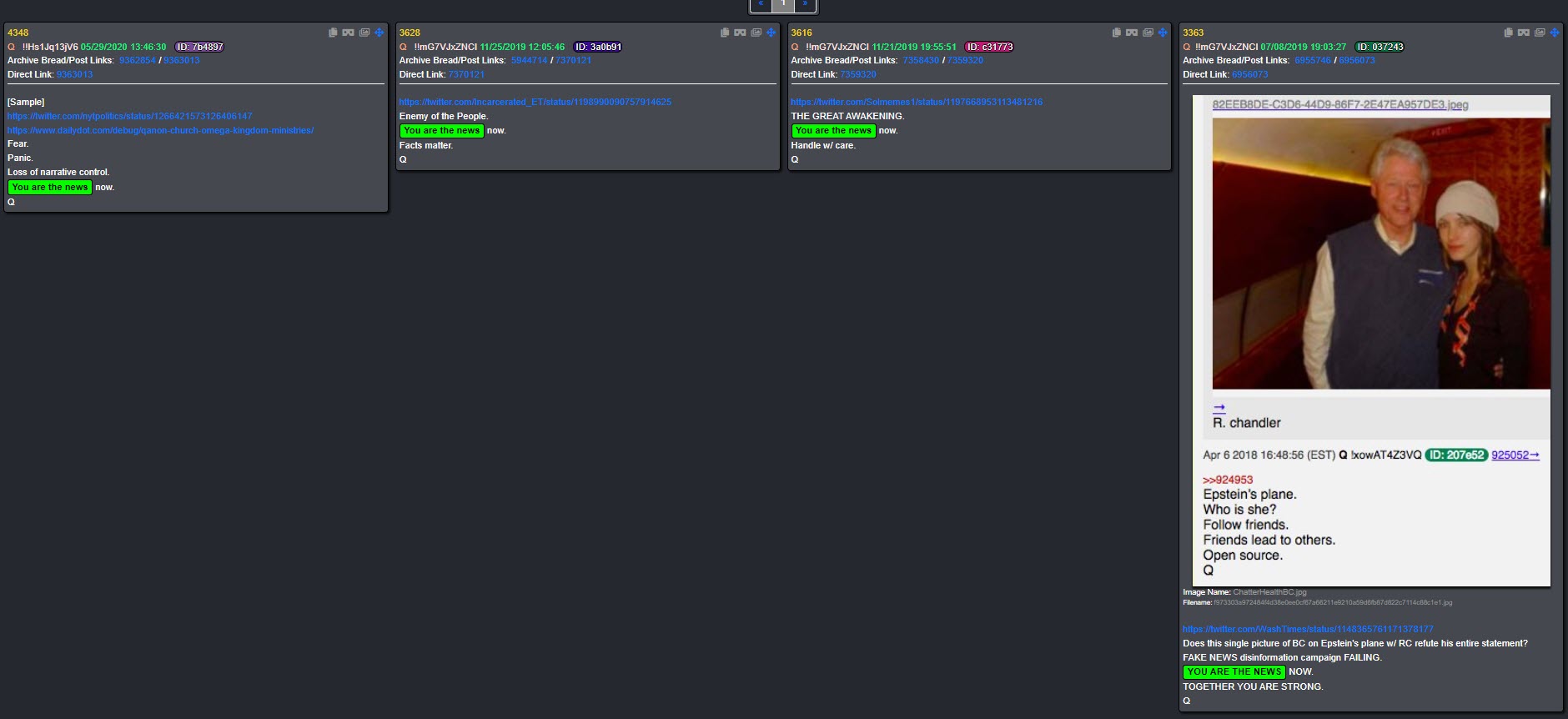Click the green 'You are the news' highlight in post 3628

[x=442, y=130]
